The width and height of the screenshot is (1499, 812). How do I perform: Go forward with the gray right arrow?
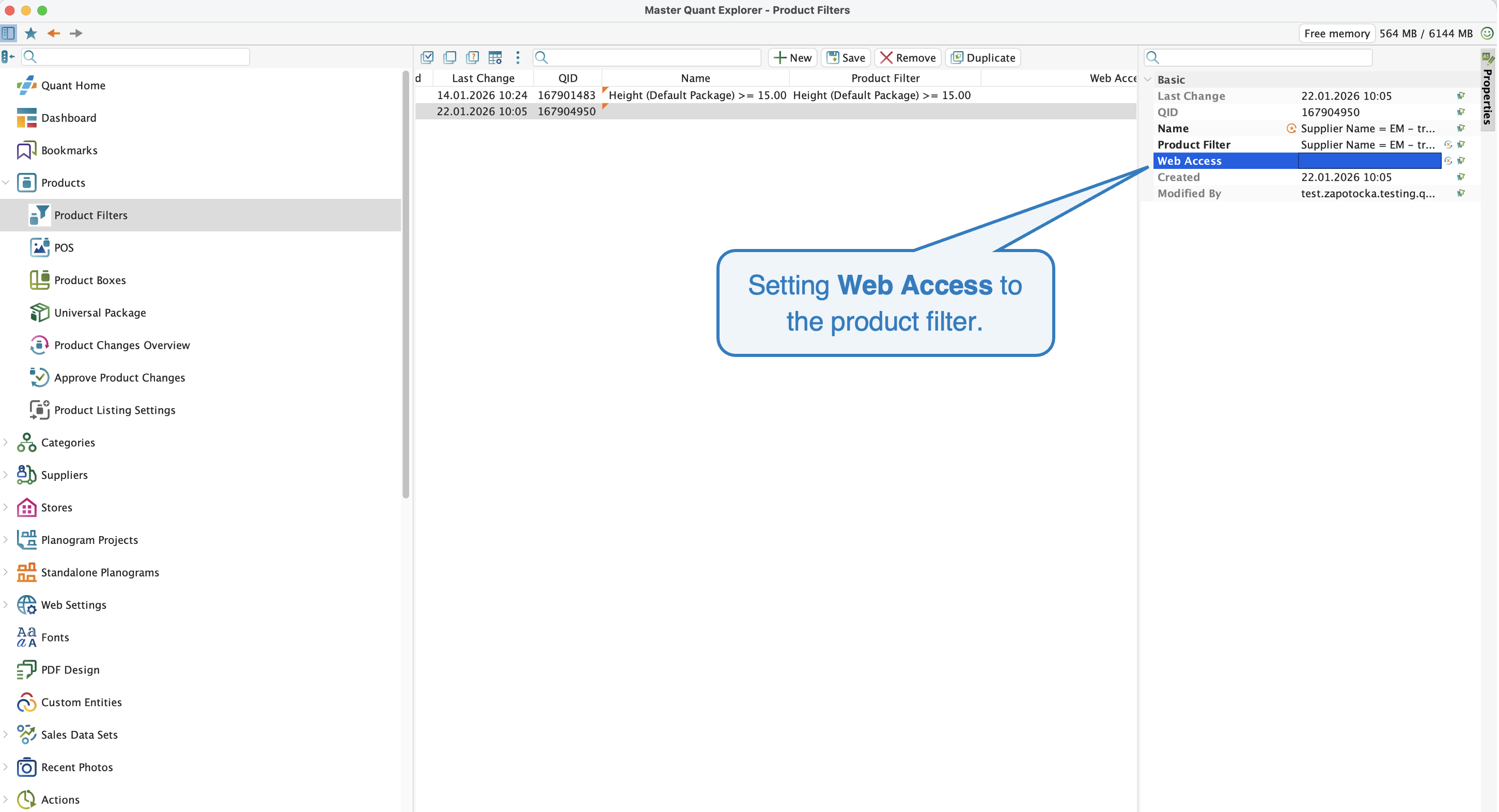[x=75, y=33]
